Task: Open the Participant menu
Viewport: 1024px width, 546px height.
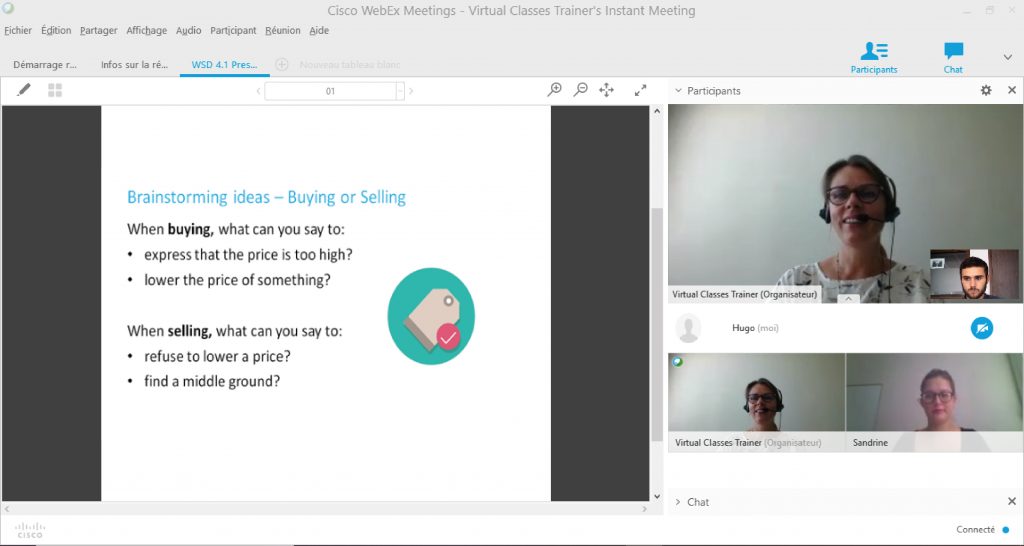Action: click(233, 30)
